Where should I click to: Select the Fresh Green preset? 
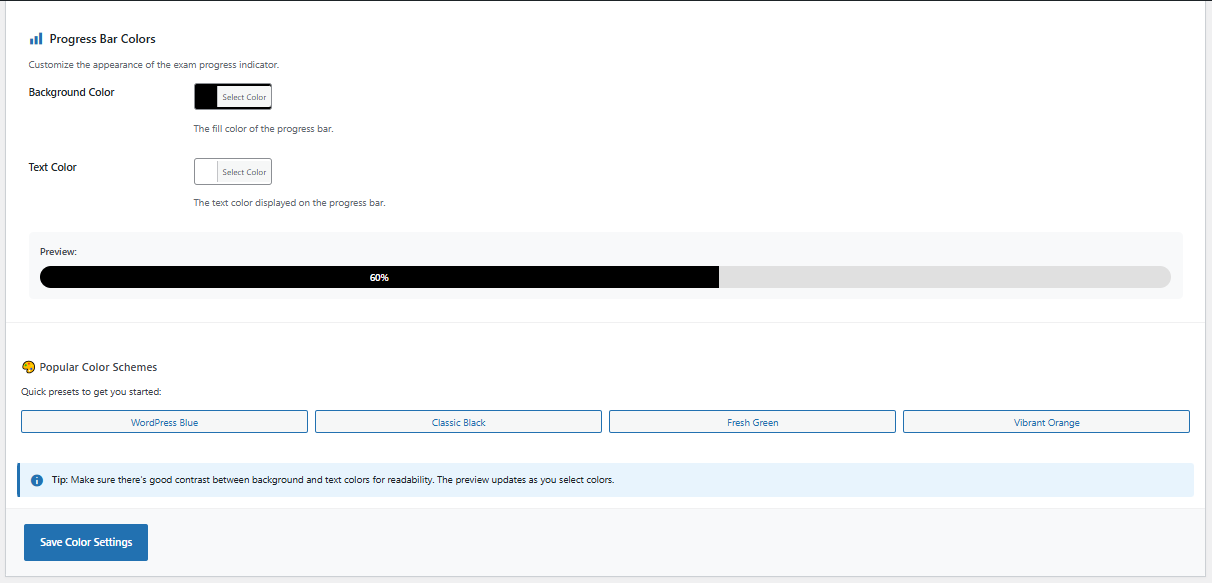click(752, 422)
